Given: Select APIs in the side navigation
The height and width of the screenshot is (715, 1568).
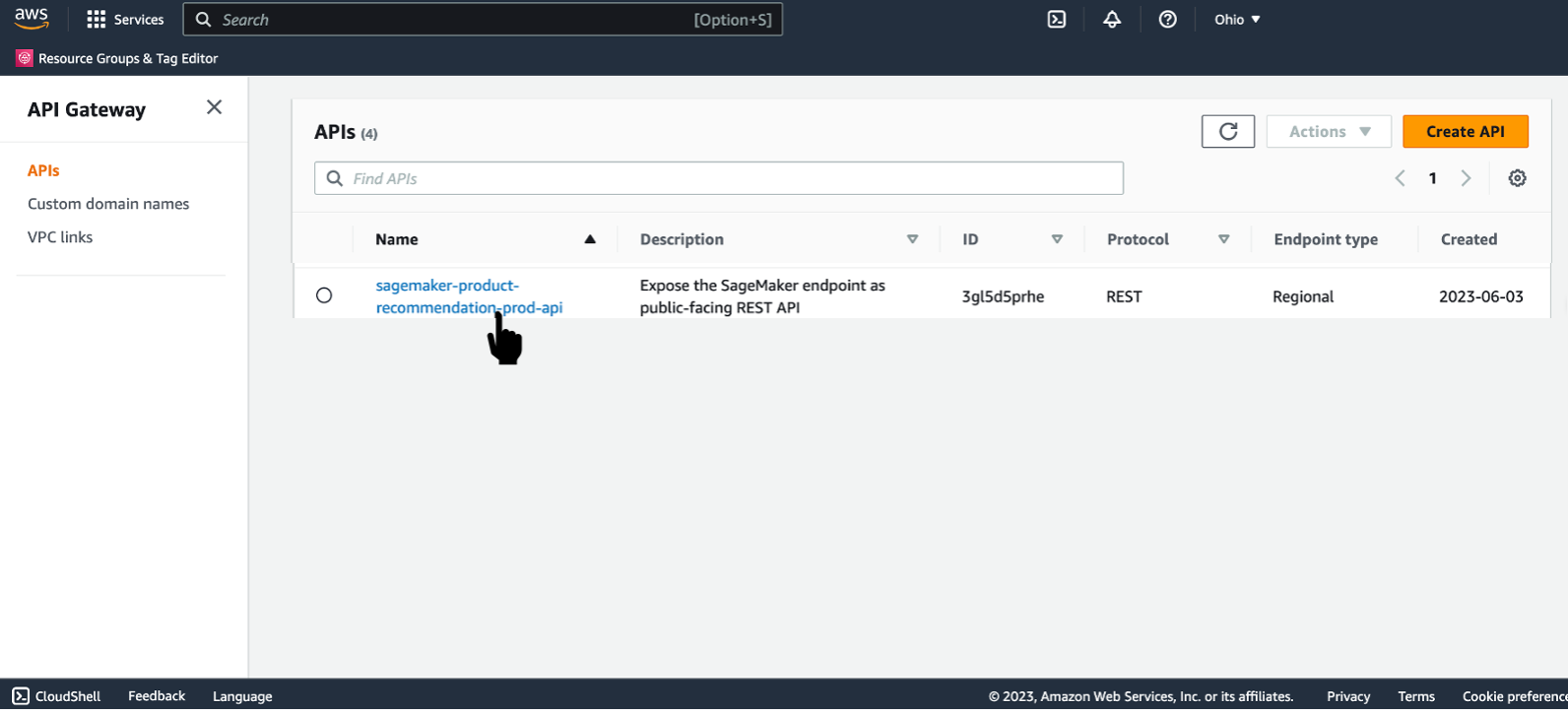Looking at the screenshot, I should [x=43, y=170].
